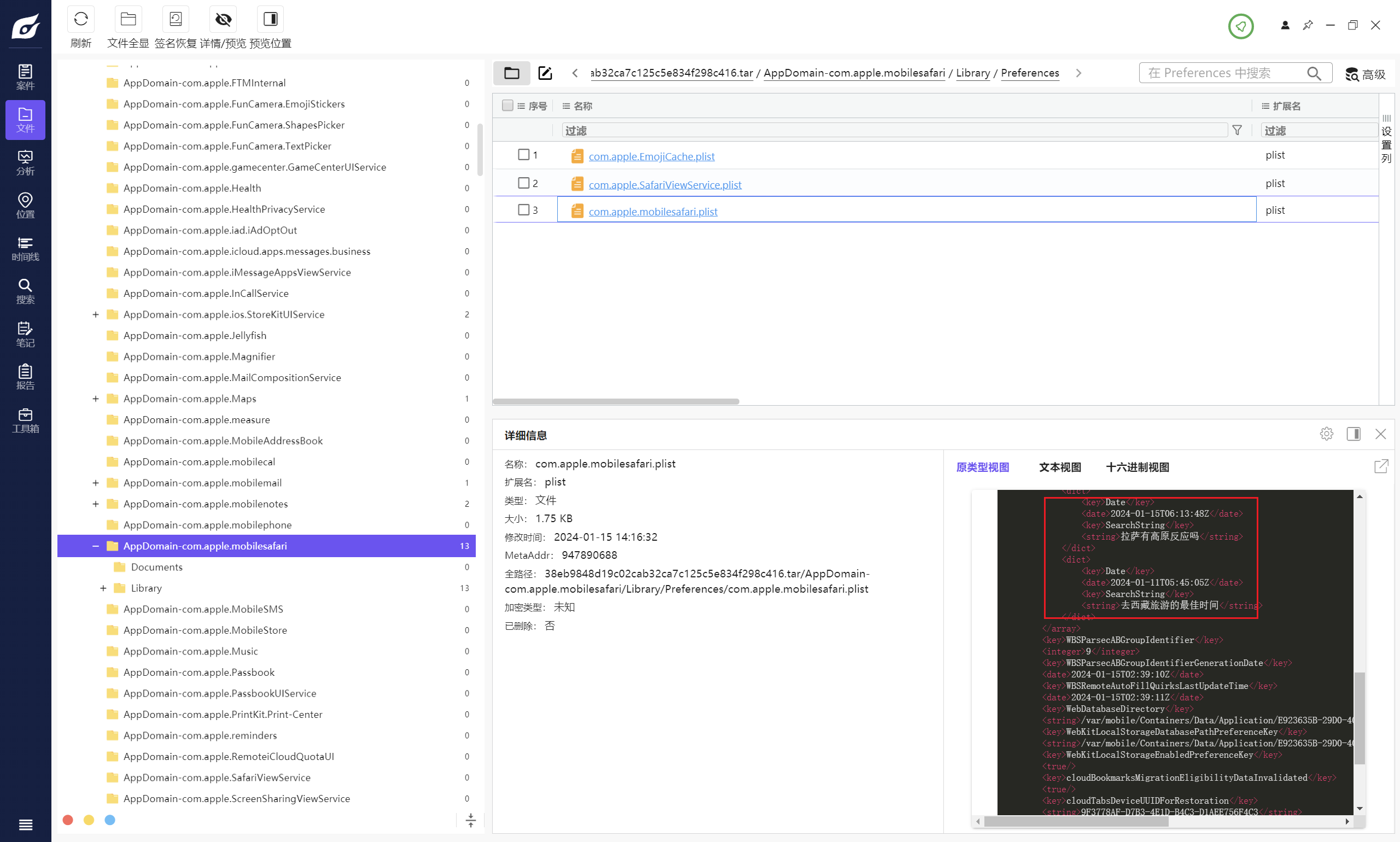
Task: Click Preferences in the breadcrumb path
Action: [x=1030, y=73]
